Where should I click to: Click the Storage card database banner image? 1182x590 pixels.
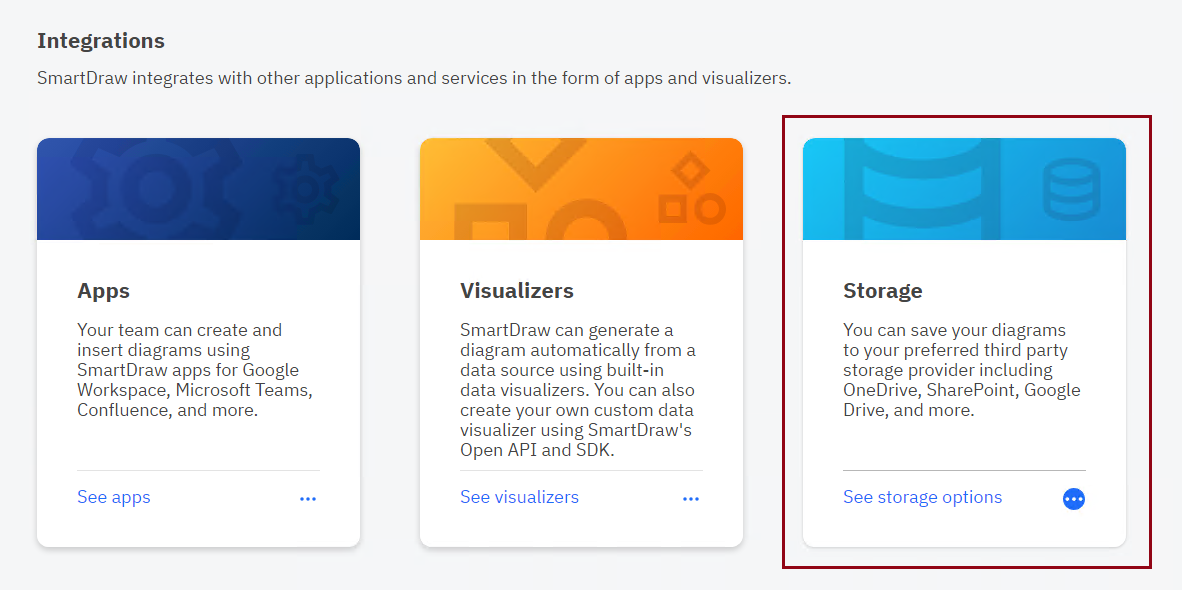point(964,189)
